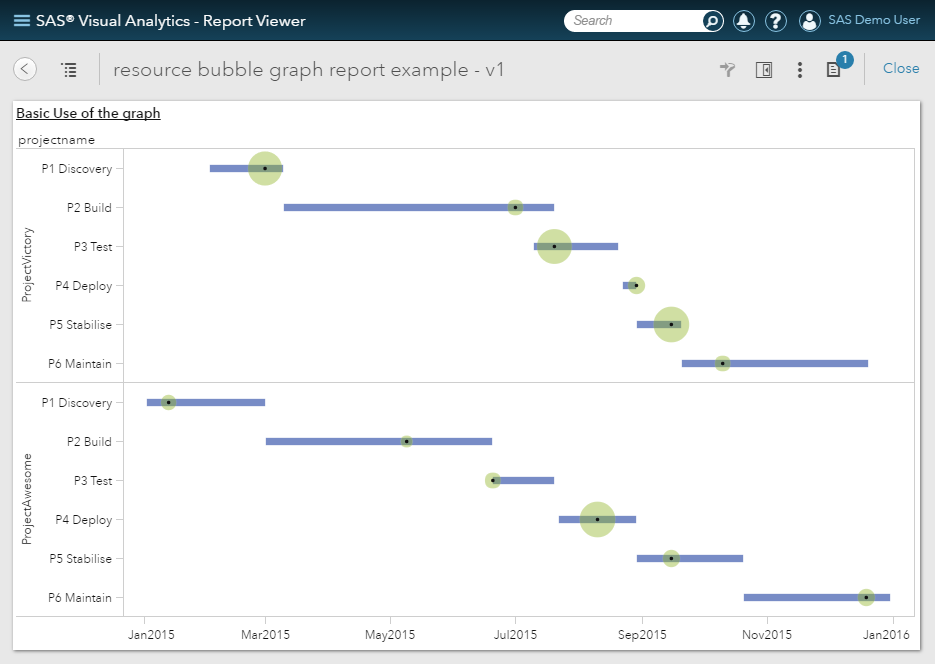Click the P4 Deploy bubble under ProjectAwesome

597,519
